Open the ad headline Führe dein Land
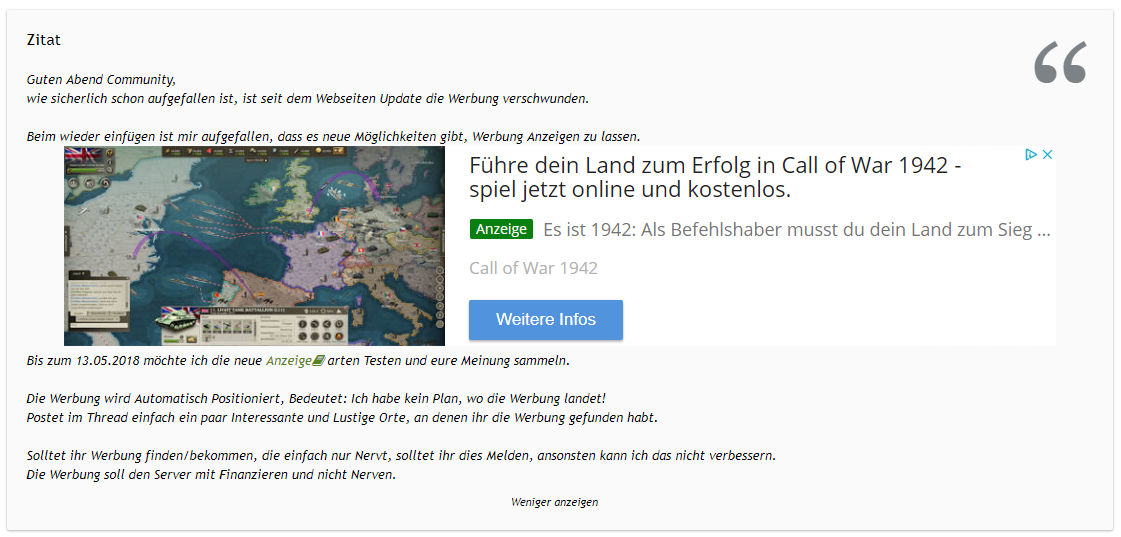The height and width of the screenshot is (537, 1121). [x=715, y=177]
